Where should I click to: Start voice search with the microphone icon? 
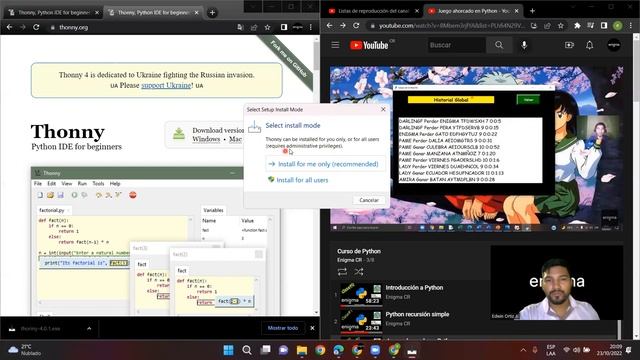[524, 45]
